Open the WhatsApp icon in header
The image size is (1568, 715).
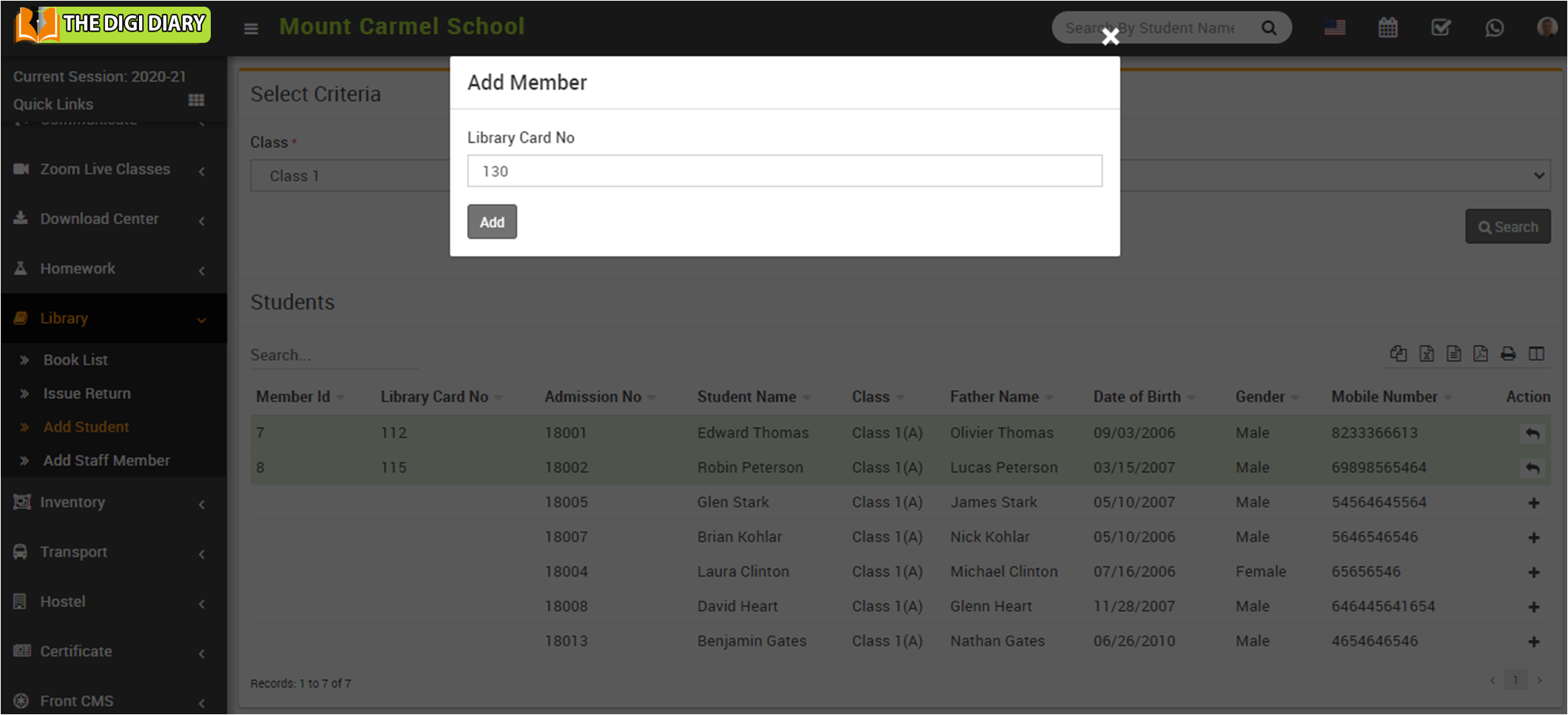coord(1494,28)
